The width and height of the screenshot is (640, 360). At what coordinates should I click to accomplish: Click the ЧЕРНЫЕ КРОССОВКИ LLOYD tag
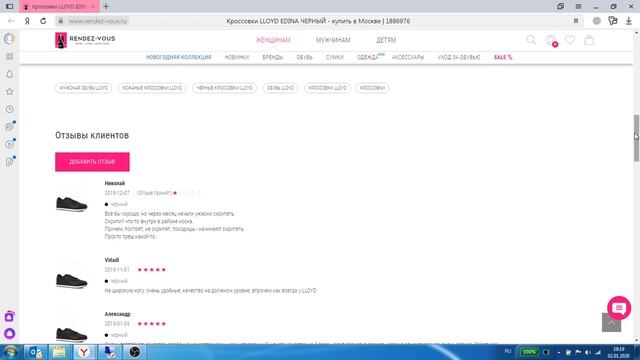(x=224, y=88)
